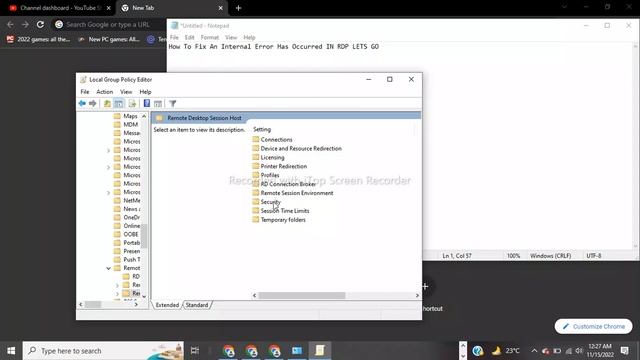Focus the Chrome address bar
The width and height of the screenshot is (640, 360).
pos(108,24)
